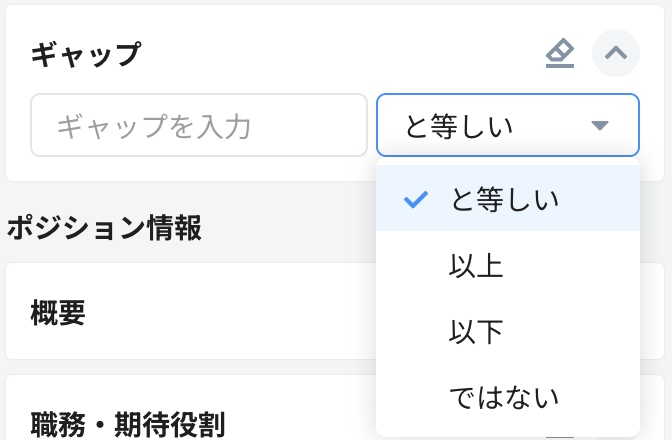Viewport: 672px width, 440px height.
Task: Click the selected value text と等しい in the combo box
Action: coord(458,126)
